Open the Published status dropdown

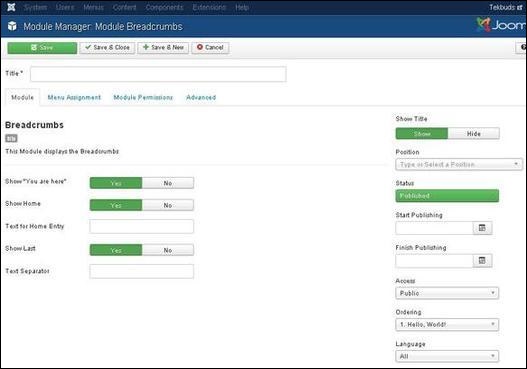pos(447,196)
